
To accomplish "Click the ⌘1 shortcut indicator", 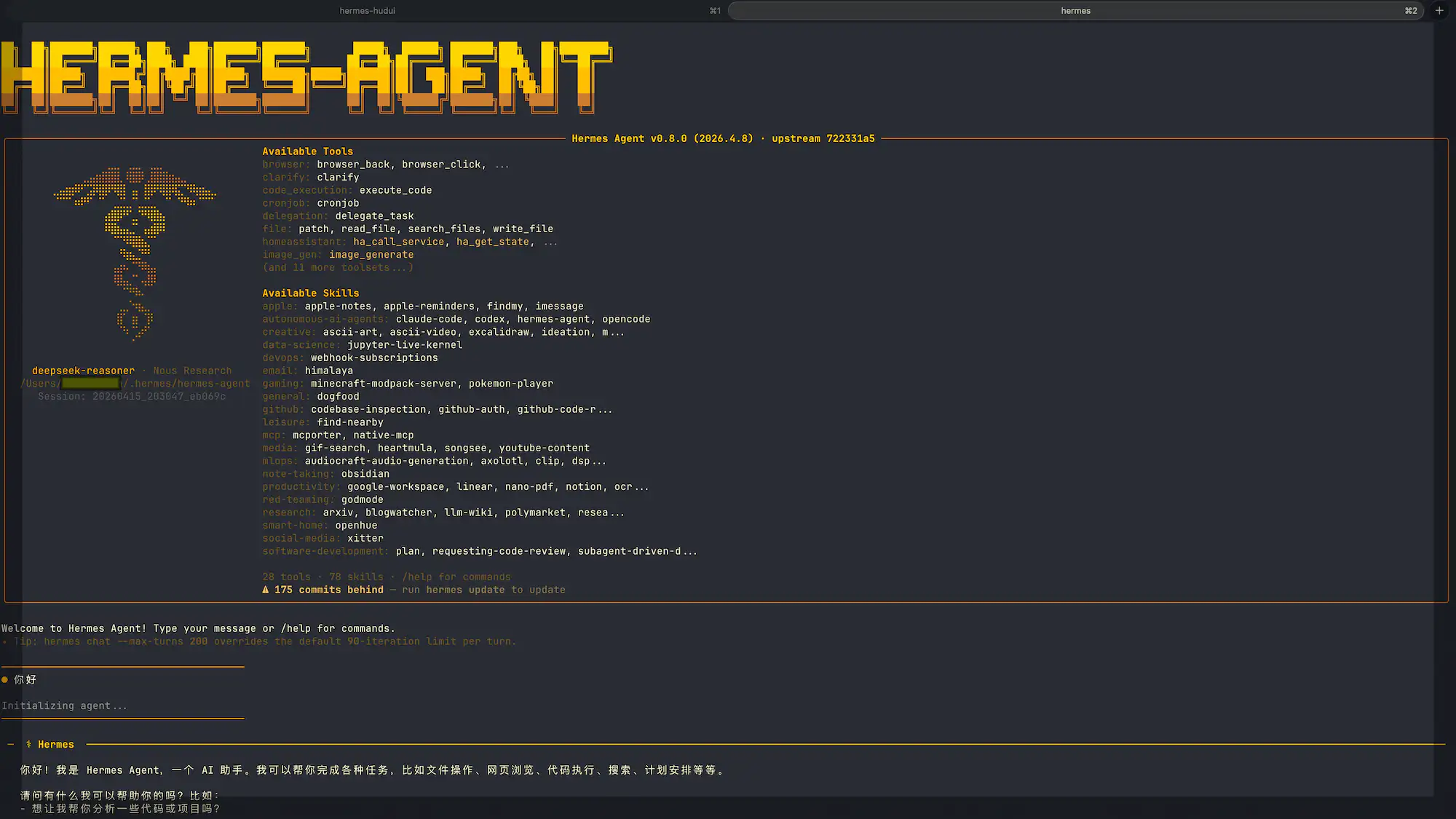I will pyautogui.click(x=715, y=11).
